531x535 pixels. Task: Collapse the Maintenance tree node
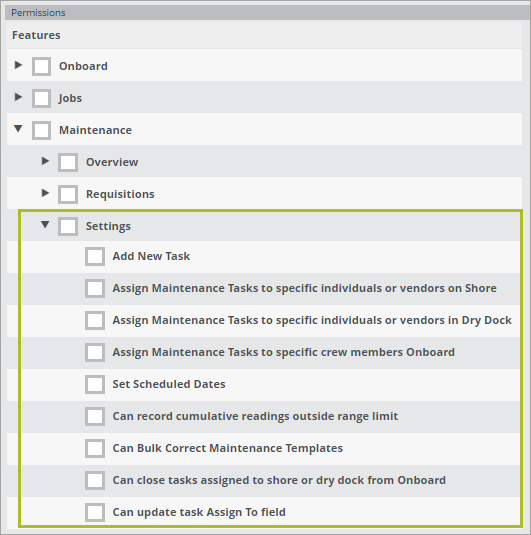coord(18,129)
